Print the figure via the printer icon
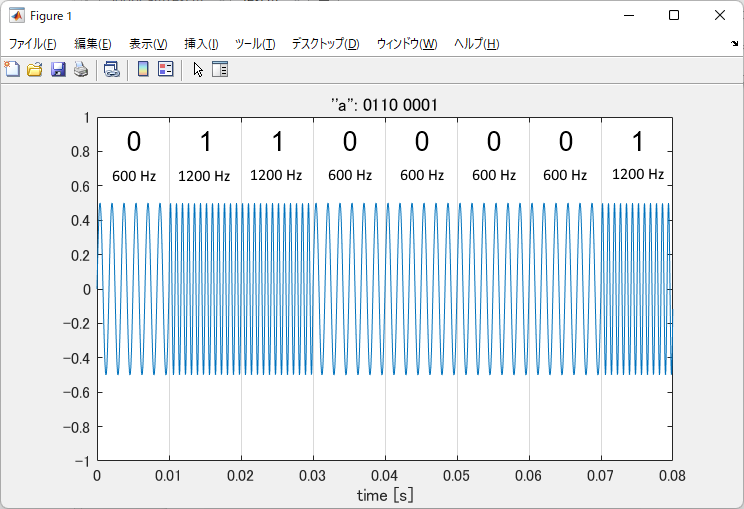Viewport: 744px width, 509px height. click(x=81, y=69)
